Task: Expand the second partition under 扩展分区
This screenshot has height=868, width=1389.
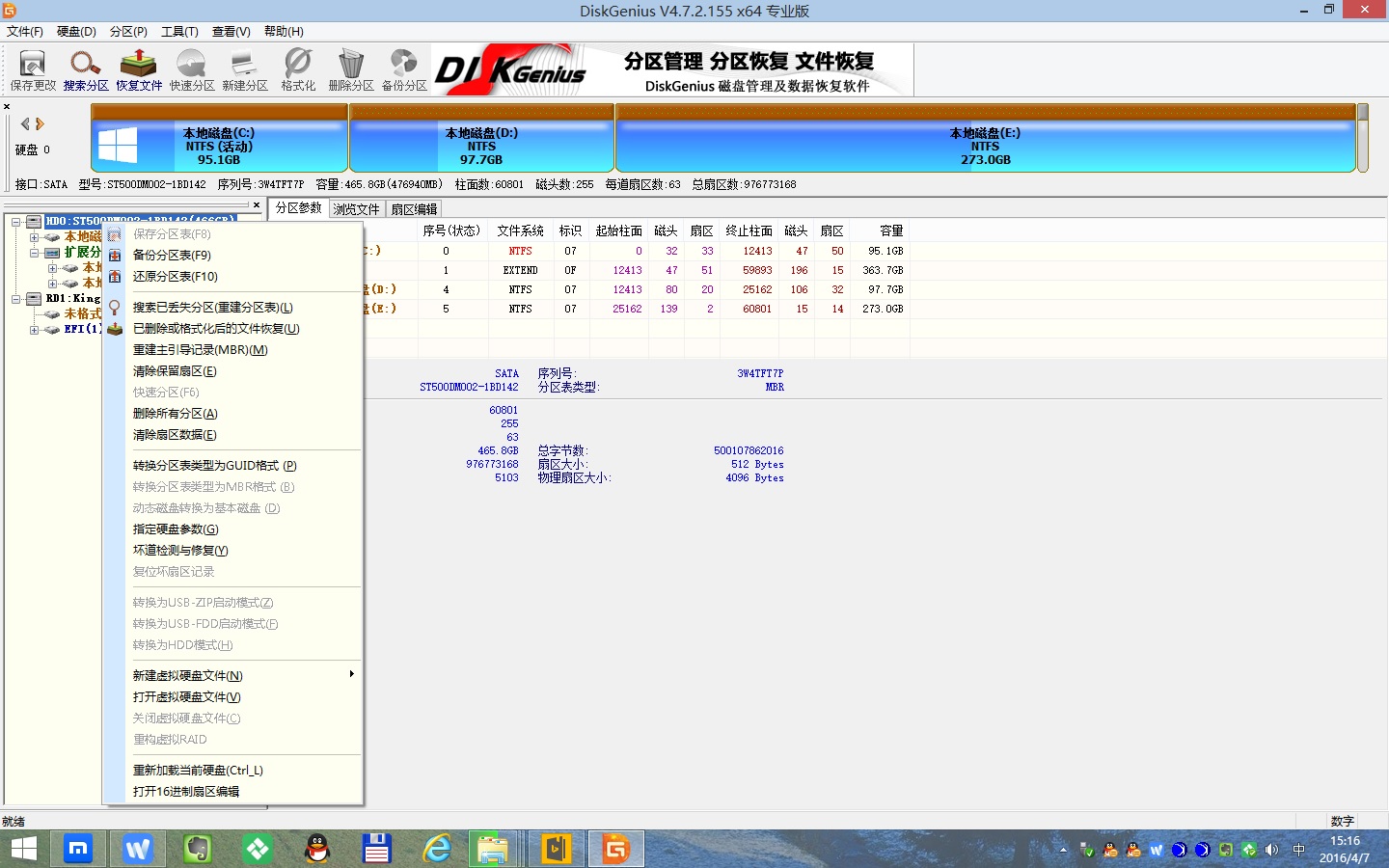Action: pos(52,284)
